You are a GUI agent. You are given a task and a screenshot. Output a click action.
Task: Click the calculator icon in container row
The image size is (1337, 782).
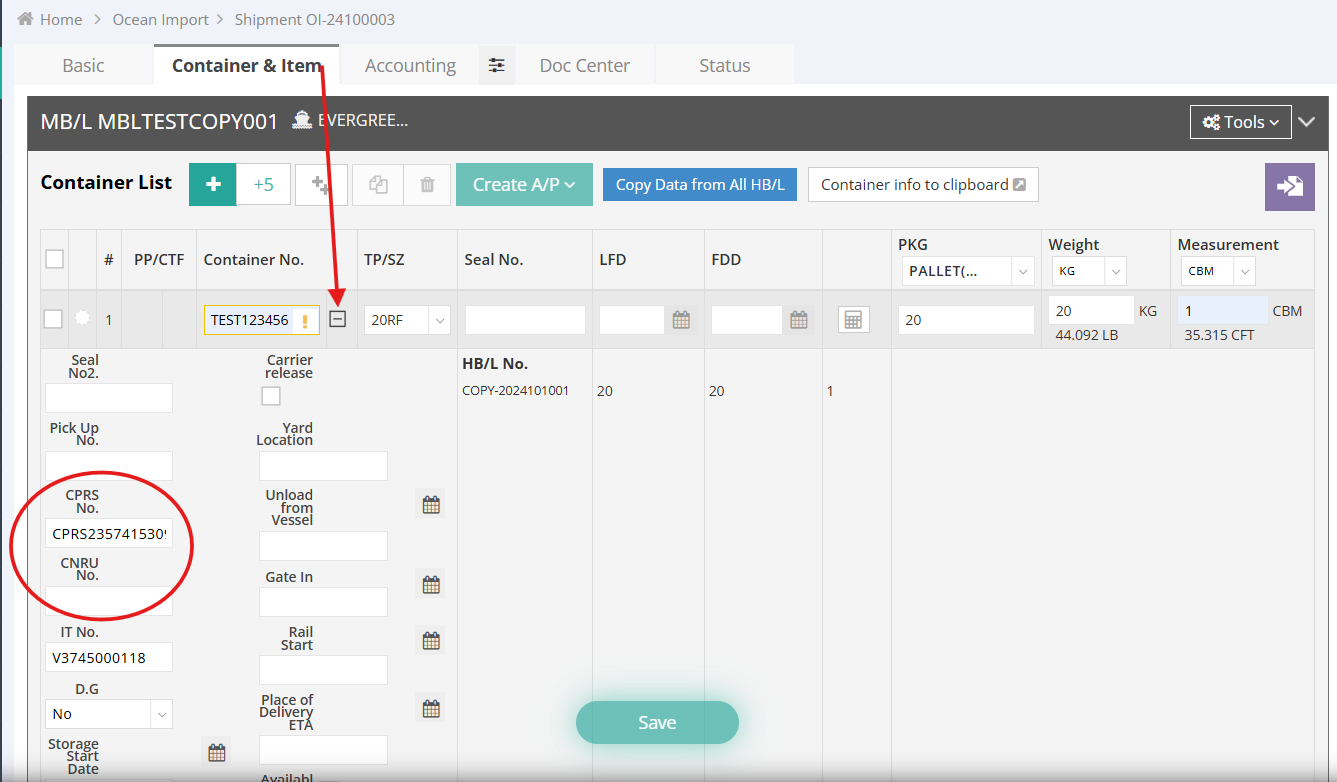tap(853, 320)
